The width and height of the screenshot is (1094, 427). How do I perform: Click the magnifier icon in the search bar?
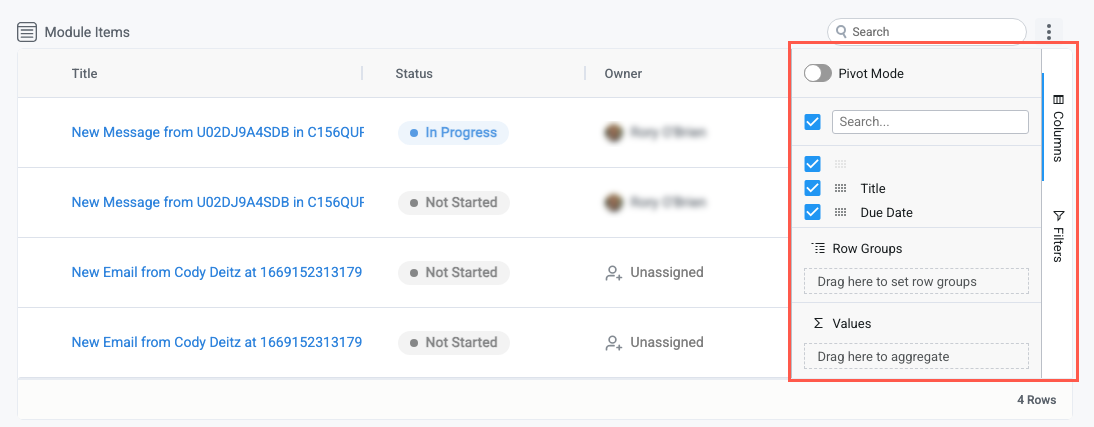click(x=843, y=32)
